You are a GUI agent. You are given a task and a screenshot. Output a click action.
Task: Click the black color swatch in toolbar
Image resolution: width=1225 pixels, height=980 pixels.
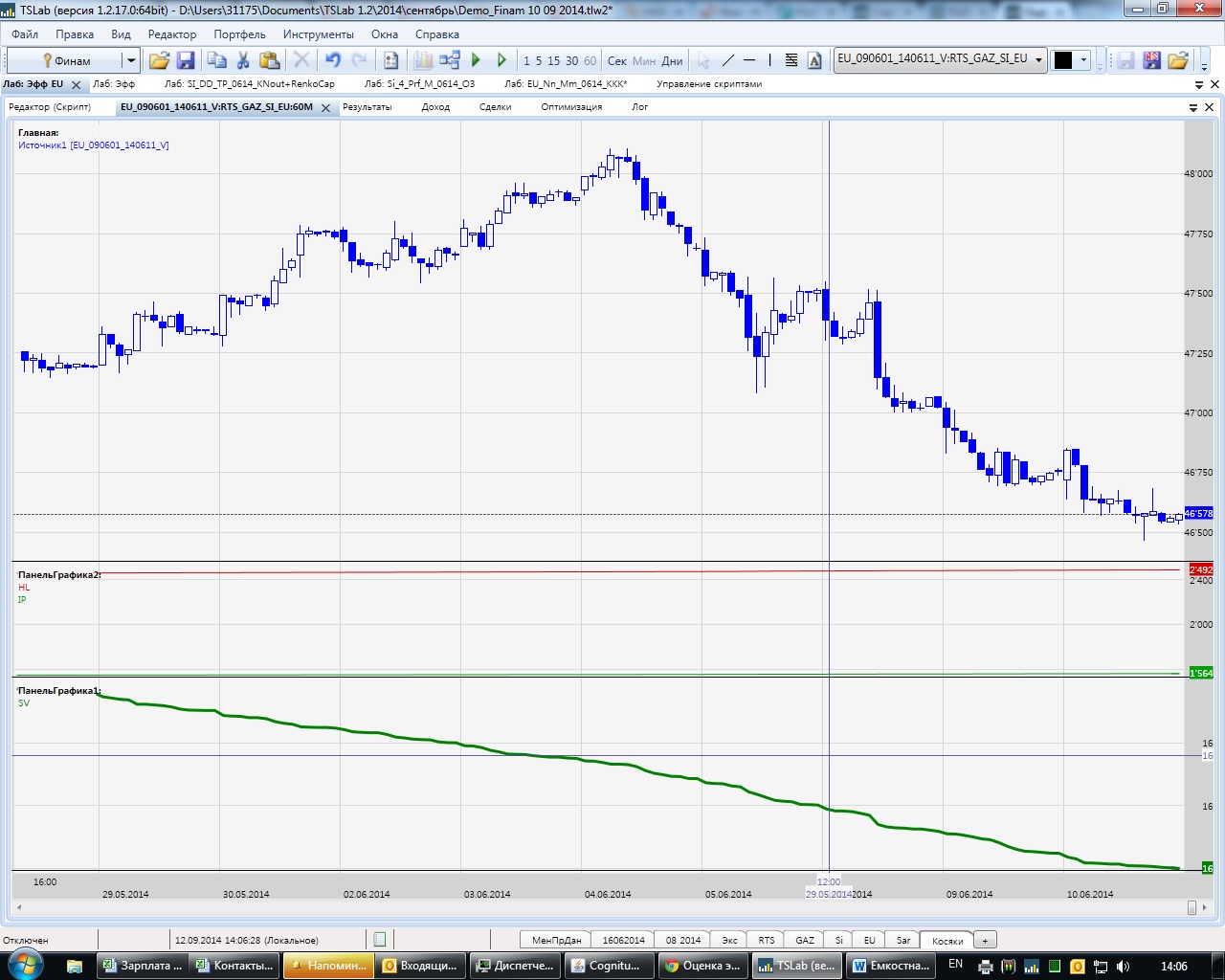[1063, 60]
